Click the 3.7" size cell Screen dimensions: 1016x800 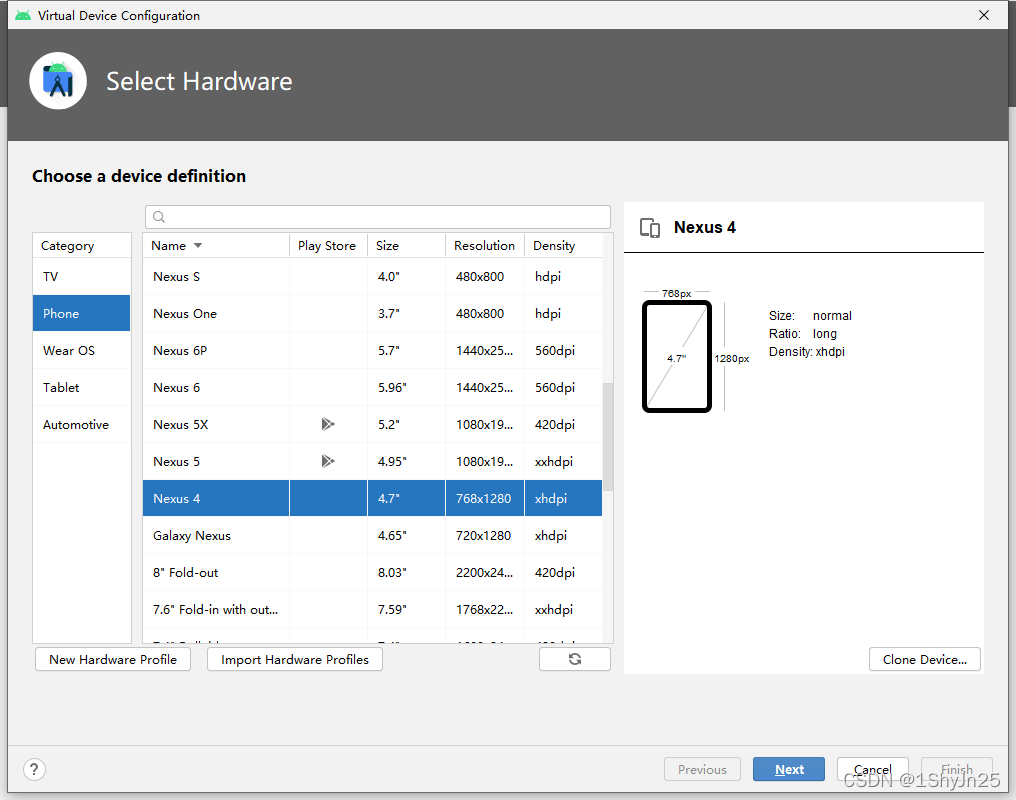coord(406,314)
